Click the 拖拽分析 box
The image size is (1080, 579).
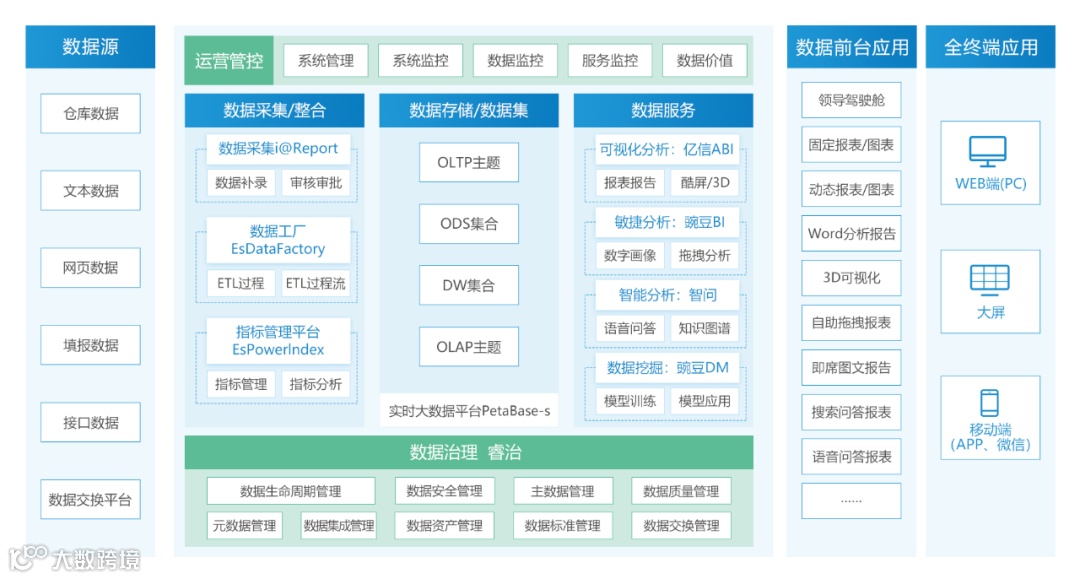coord(705,255)
